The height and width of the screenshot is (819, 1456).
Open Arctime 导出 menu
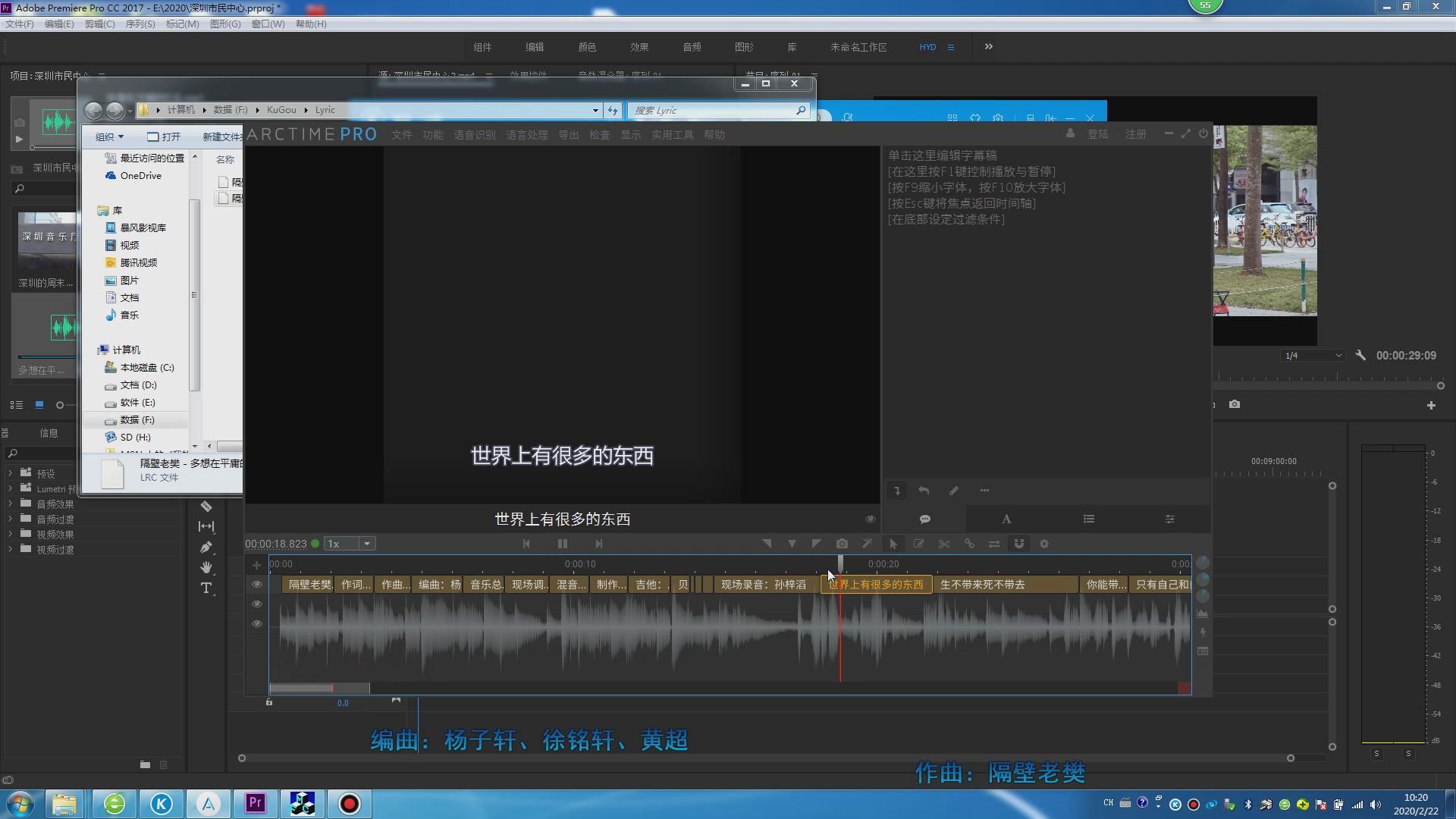tap(569, 135)
